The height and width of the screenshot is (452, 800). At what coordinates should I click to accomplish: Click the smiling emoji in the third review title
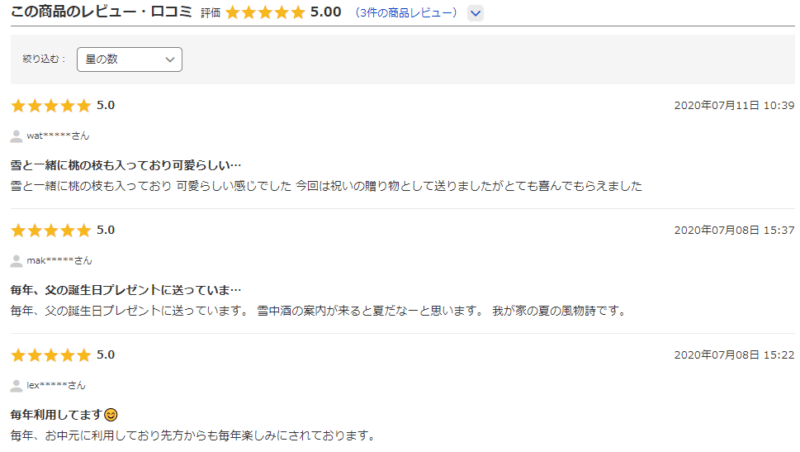pos(111,415)
